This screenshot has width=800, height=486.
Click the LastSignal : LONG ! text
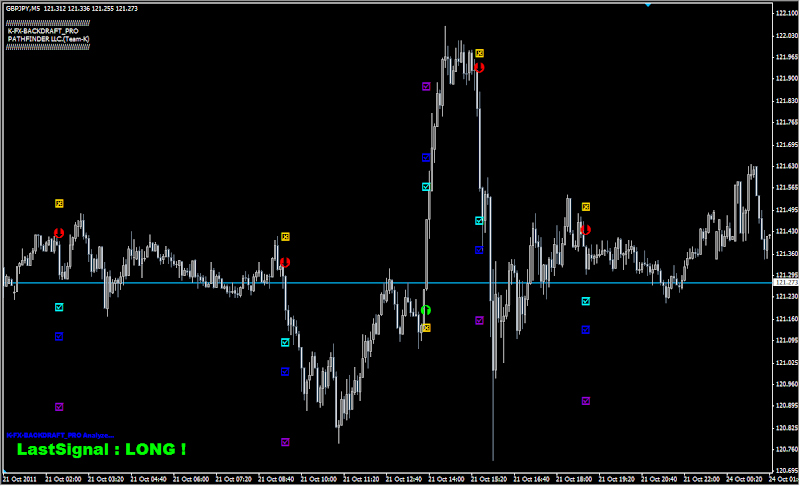click(x=102, y=449)
